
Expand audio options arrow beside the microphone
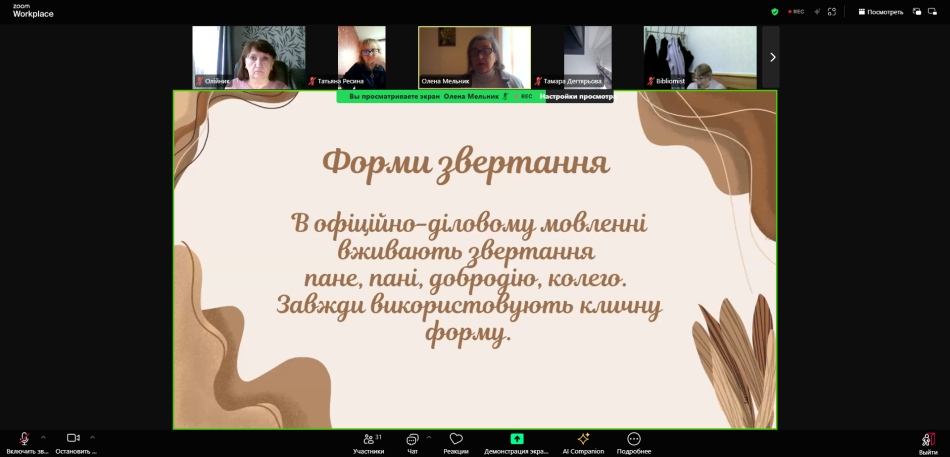click(x=43, y=437)
